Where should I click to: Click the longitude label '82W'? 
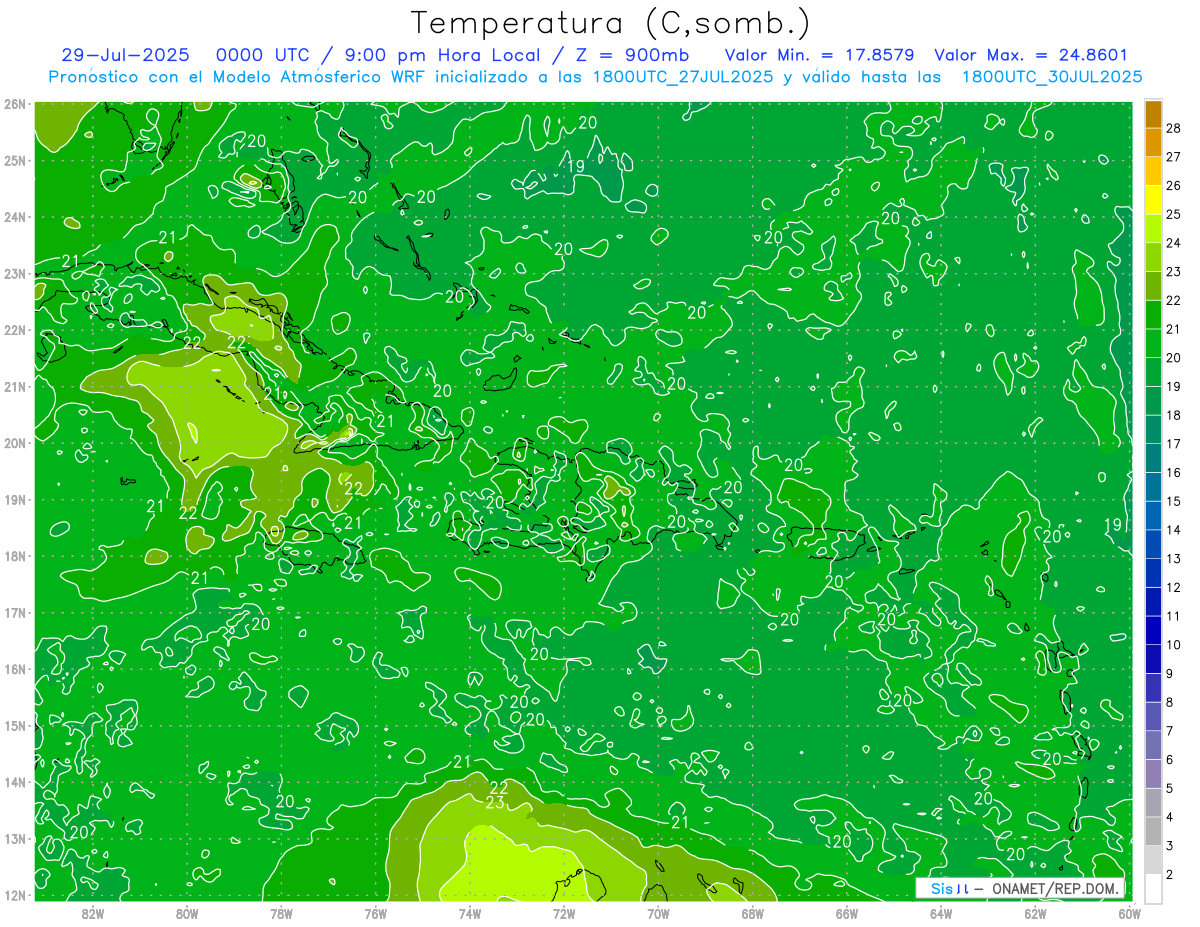[x=92, y=913]
